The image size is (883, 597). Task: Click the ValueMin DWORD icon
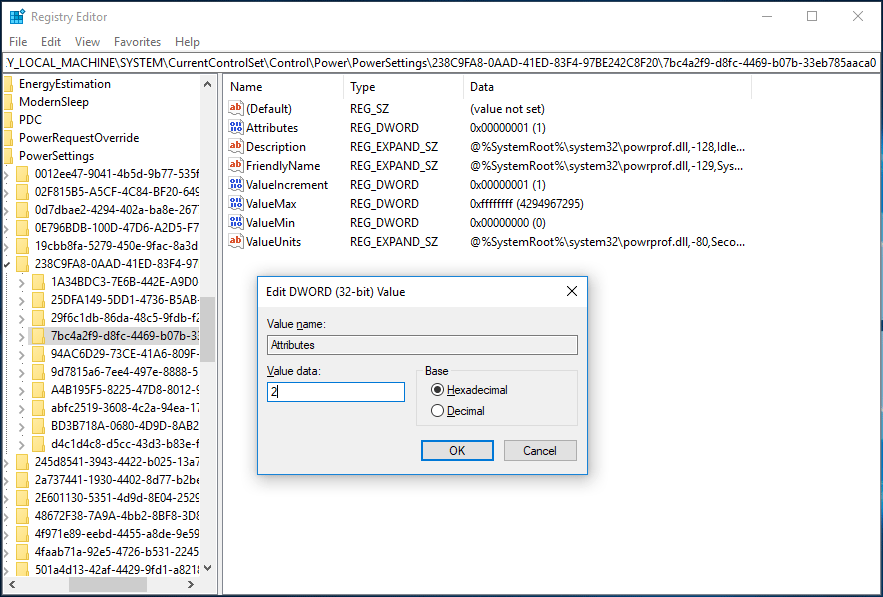tap(236, 222)
